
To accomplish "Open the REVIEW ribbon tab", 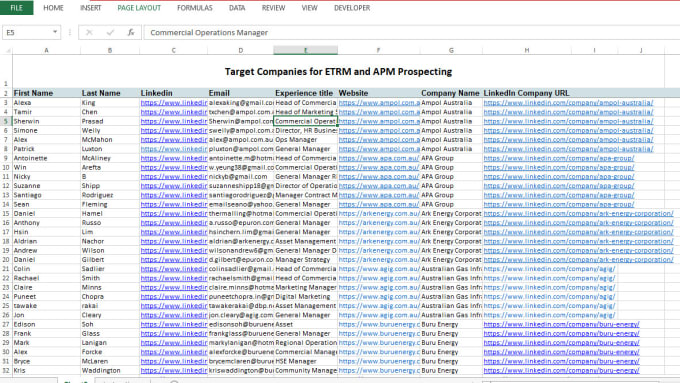I will pos(273,8).
